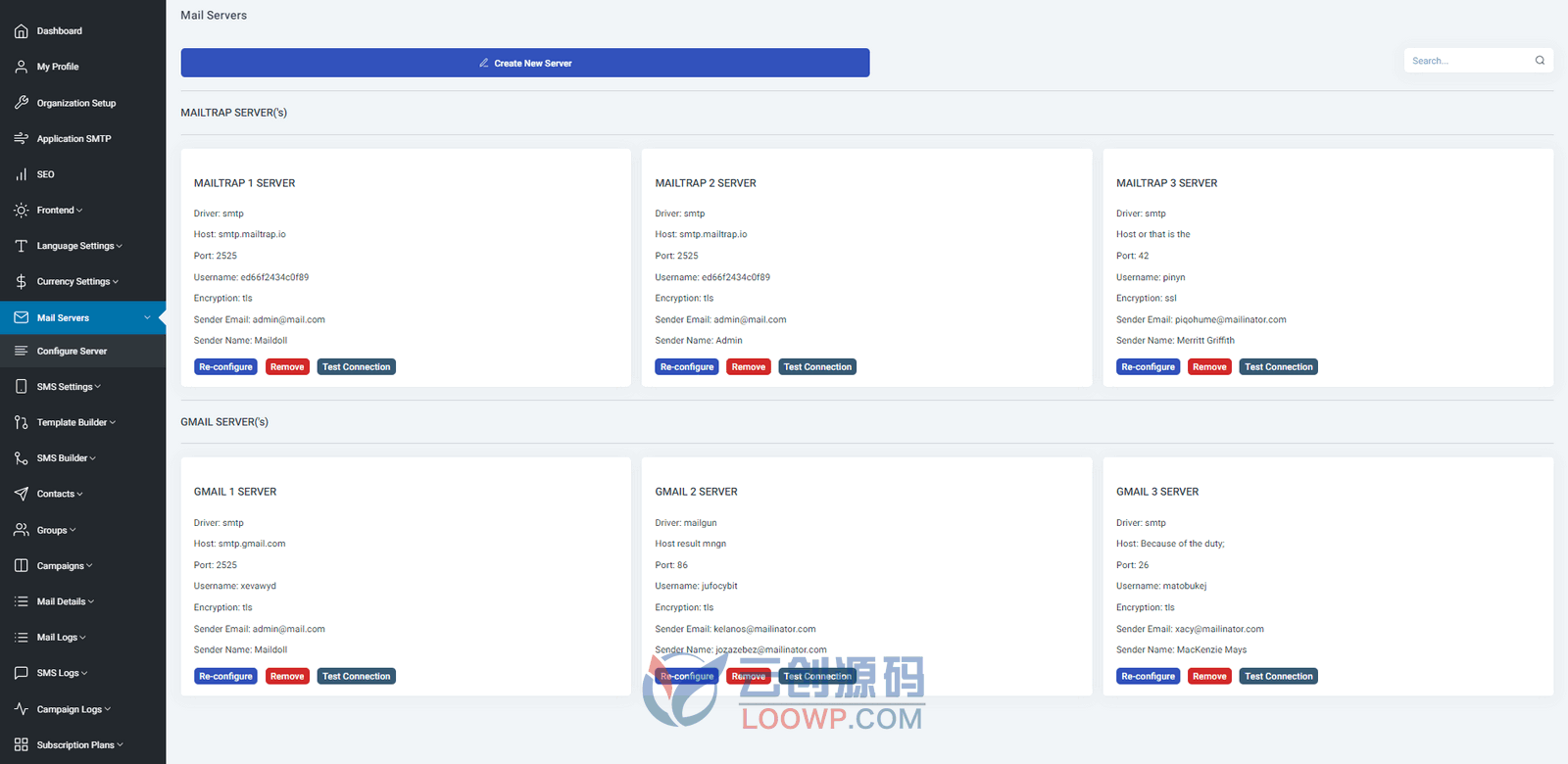Viewport: 1568px width, 764px height.
Task: Re-configure the MAILTRAP 2 server
Action: (687, 367)
